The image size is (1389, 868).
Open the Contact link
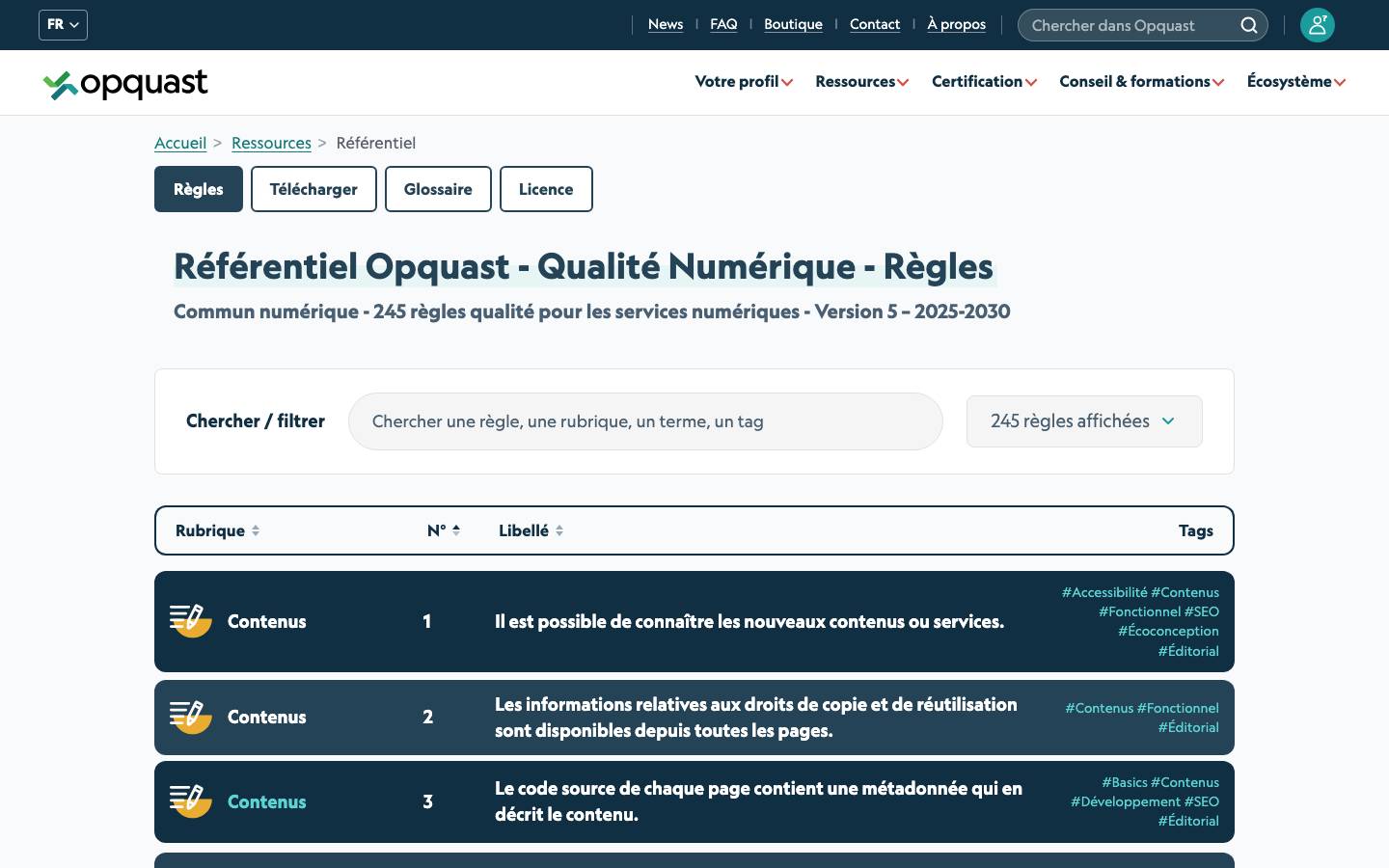pos(875,25)
